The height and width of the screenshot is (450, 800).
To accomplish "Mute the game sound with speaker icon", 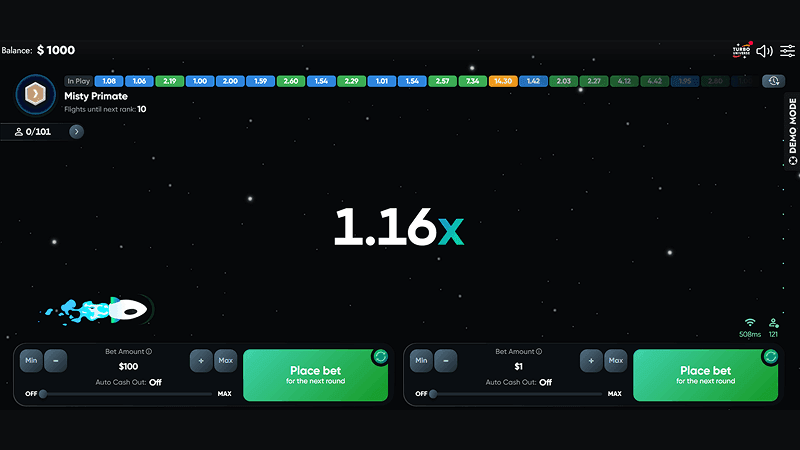I will tap(764, 51).
